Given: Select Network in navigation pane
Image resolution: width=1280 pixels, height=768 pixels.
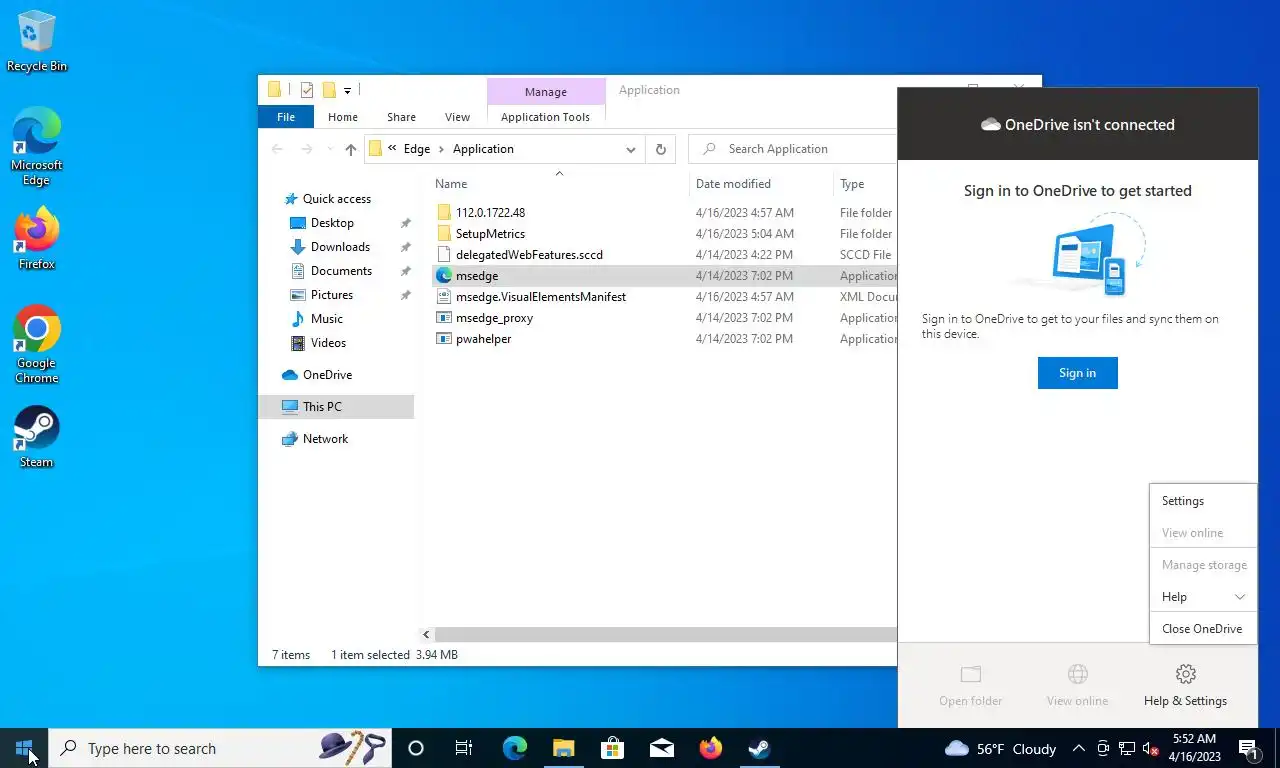Looking at the screenshot, I should 325,439.
